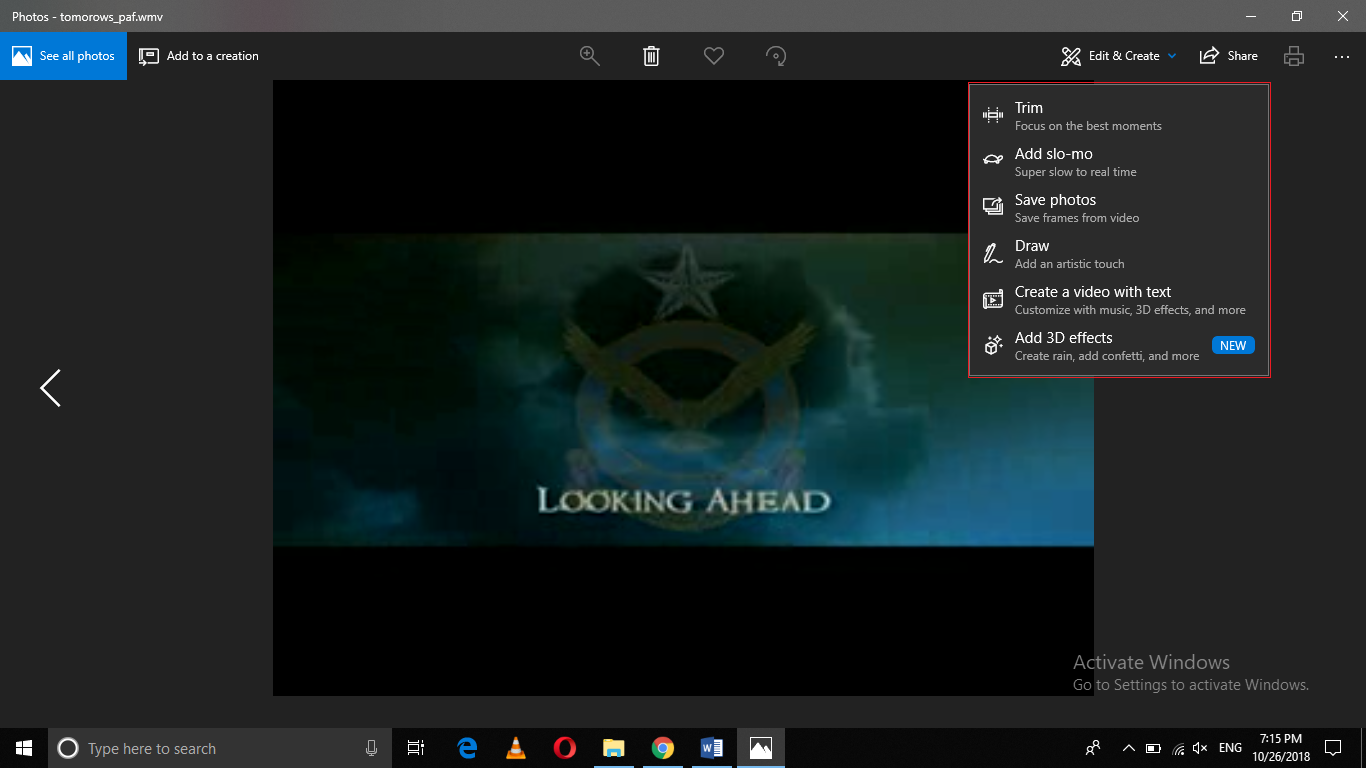The height and width of the screenshot is (768, 1366).
Task: Click the Type here to search field
Action: [200, 747]
